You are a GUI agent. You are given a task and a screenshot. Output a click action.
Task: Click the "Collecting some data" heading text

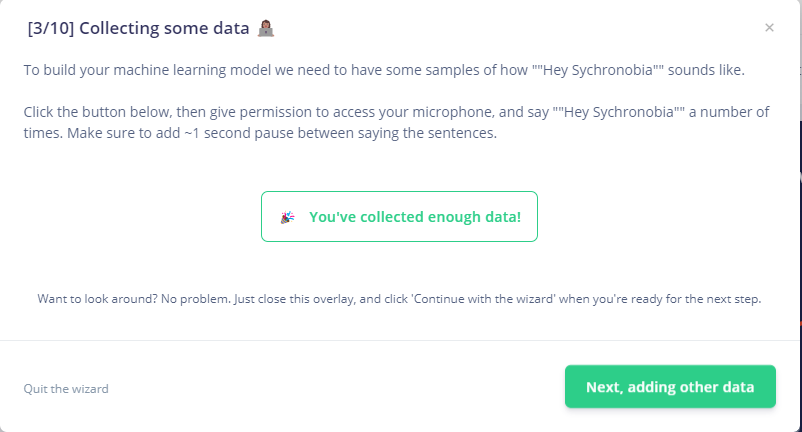point(164,28)
